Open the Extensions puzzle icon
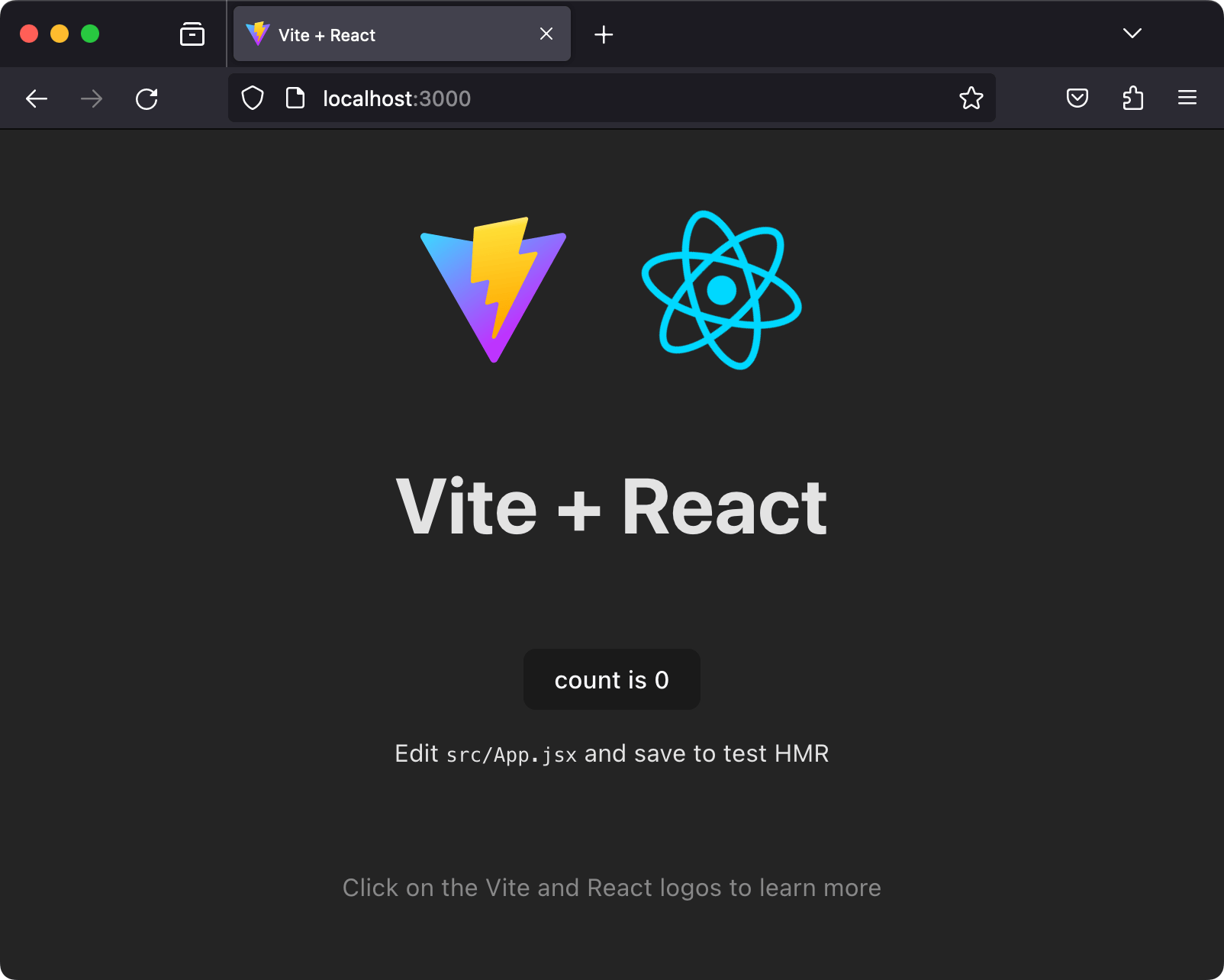Image resolution: width=1224 pixels, height=980 pixels. 1133,98
